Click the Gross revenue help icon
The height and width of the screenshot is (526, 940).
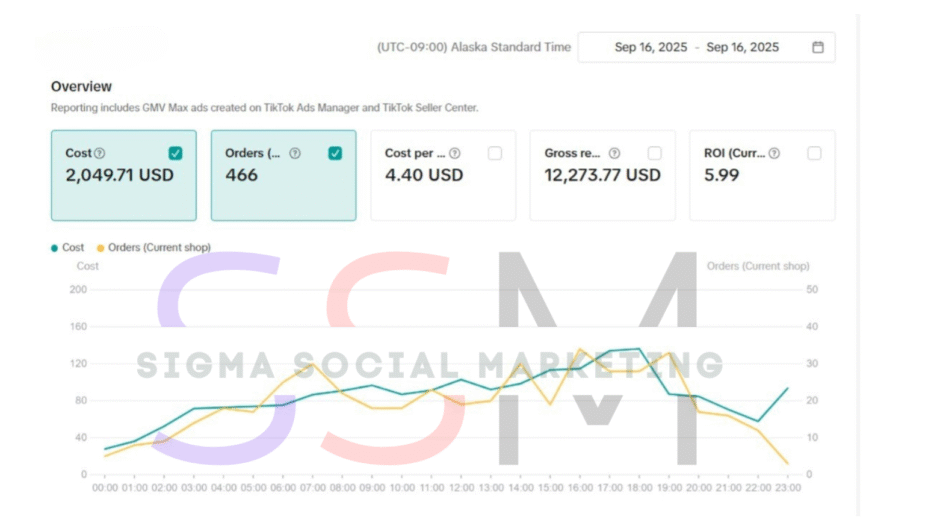click(614, 153)
